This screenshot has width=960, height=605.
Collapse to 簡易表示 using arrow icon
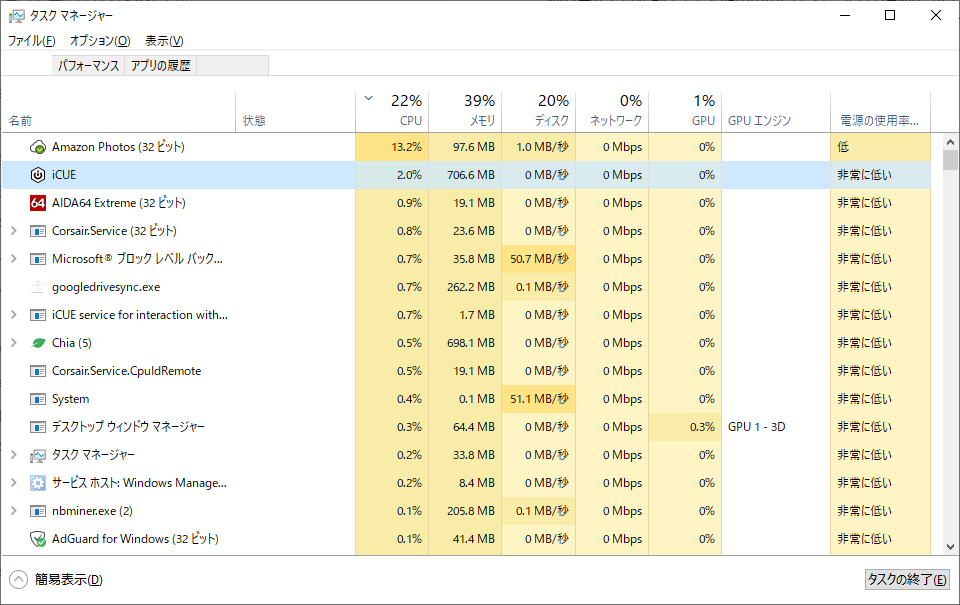[x=18, y=579]
